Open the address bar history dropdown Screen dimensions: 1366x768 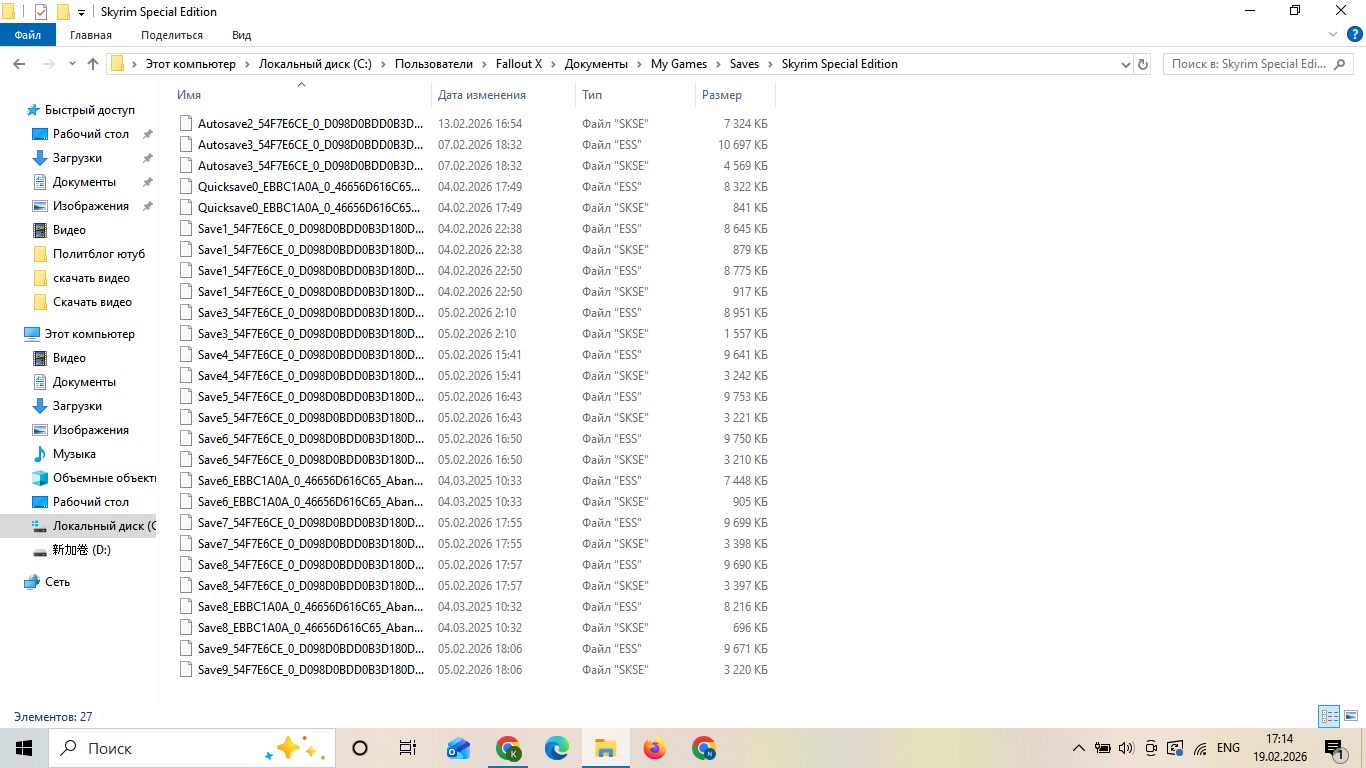pos(1125,64)
